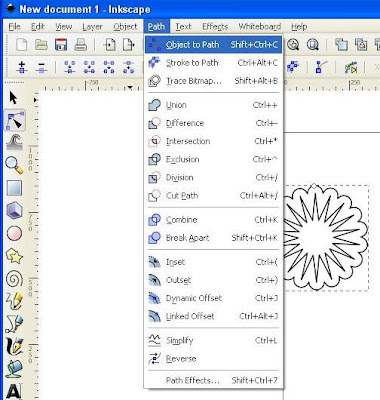The height and width of the screenshot is (400, 380).
Task: Open Path Effects menu item
Action: (213, 380)
